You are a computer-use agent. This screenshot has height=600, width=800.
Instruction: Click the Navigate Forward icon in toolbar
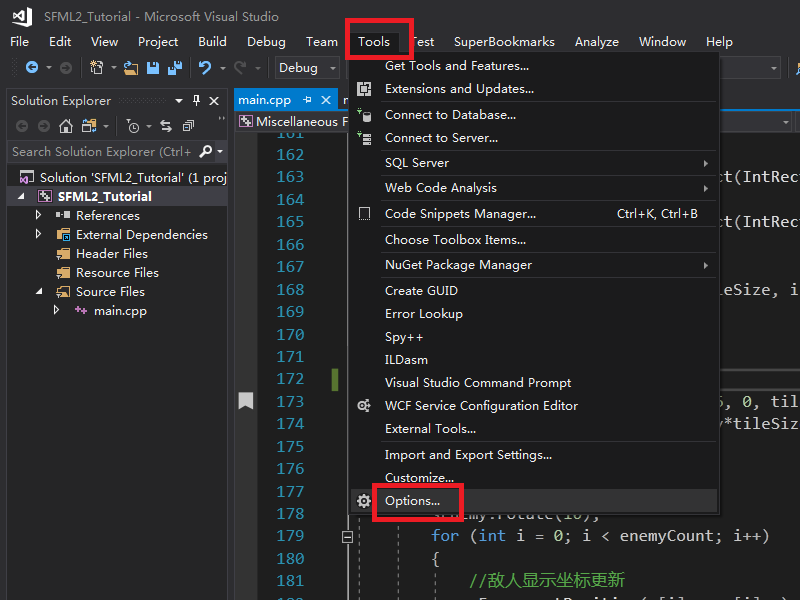[x=66, y=67]
